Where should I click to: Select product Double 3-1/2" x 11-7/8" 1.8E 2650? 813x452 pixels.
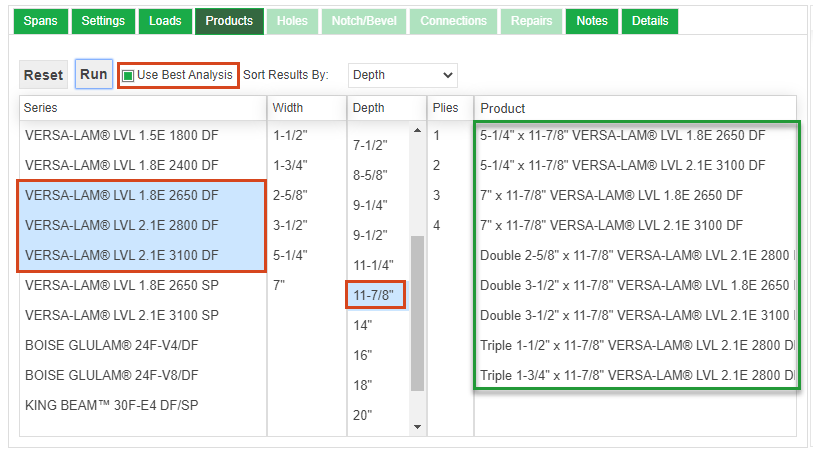point(636,286)
